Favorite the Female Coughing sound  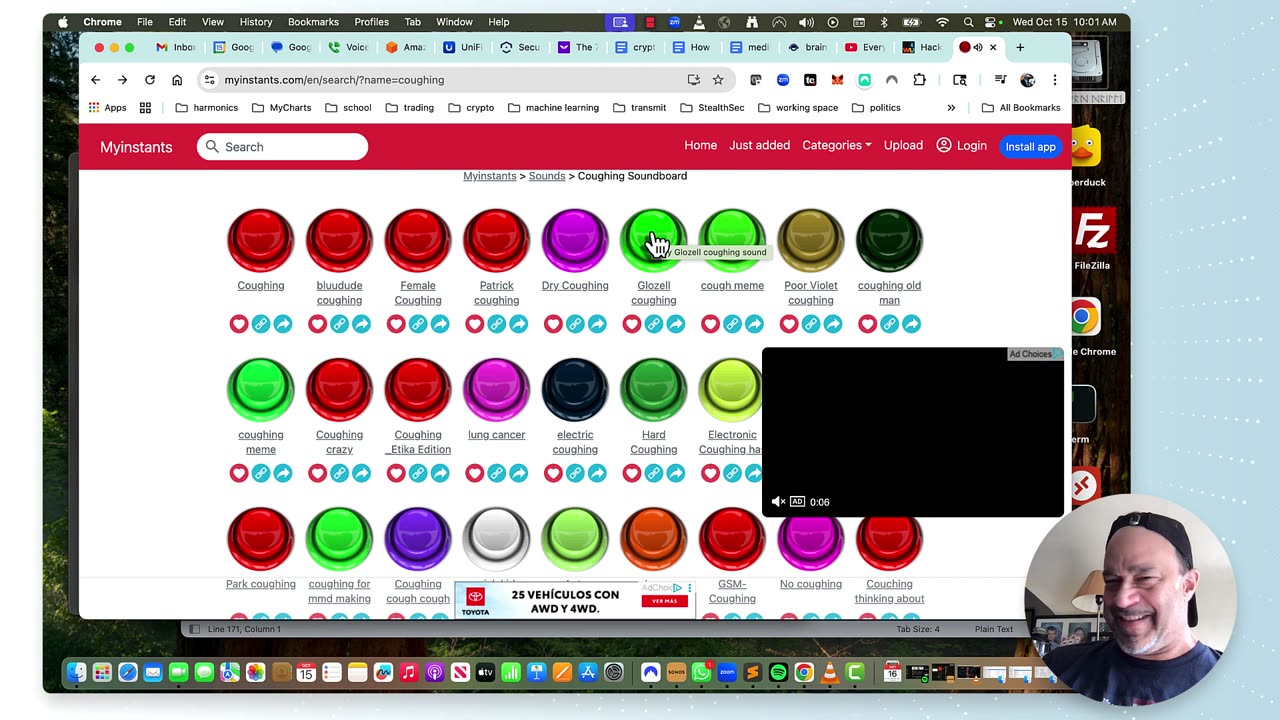[x=396, y=324]
